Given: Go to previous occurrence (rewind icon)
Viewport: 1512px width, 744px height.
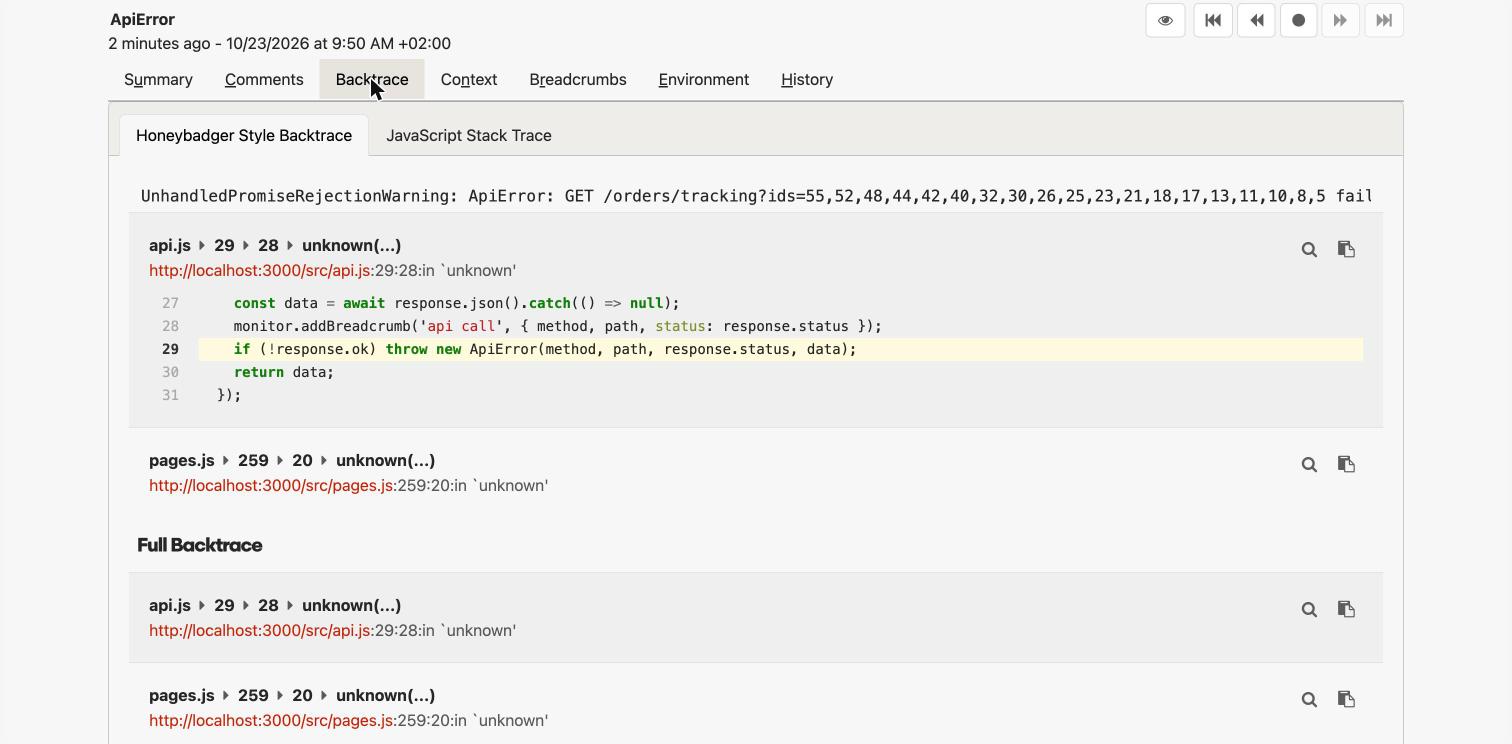Looking at the screenshot, I should pyautogui.click(x=1256, y=20).
